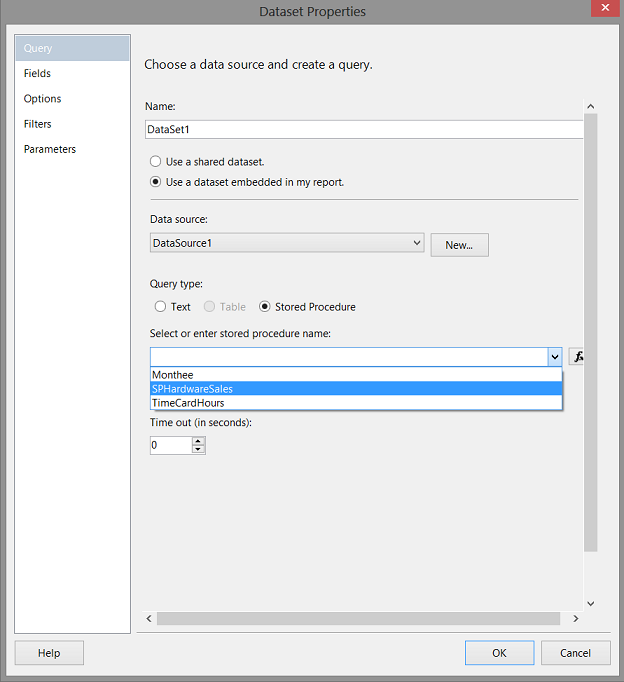Image resolution: width=624 pixels, height=682 pixels.
Task: Expand the Data source dropdown
Action: (x=416, y=243)
